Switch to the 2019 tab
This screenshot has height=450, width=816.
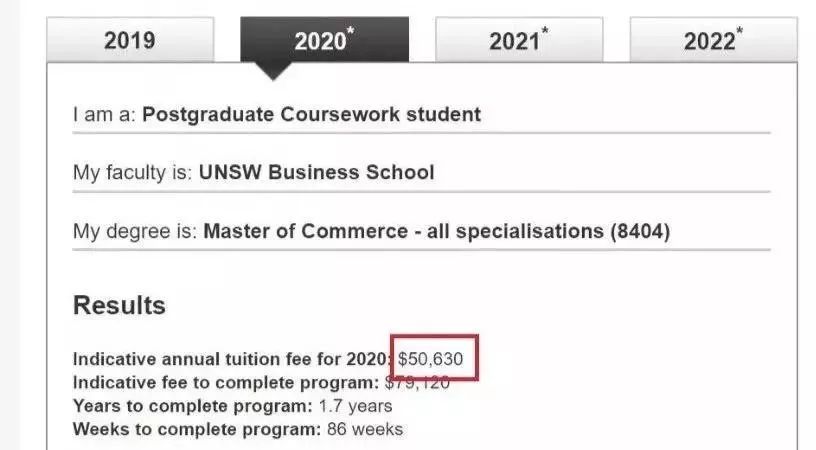click(x=130, y=41)
